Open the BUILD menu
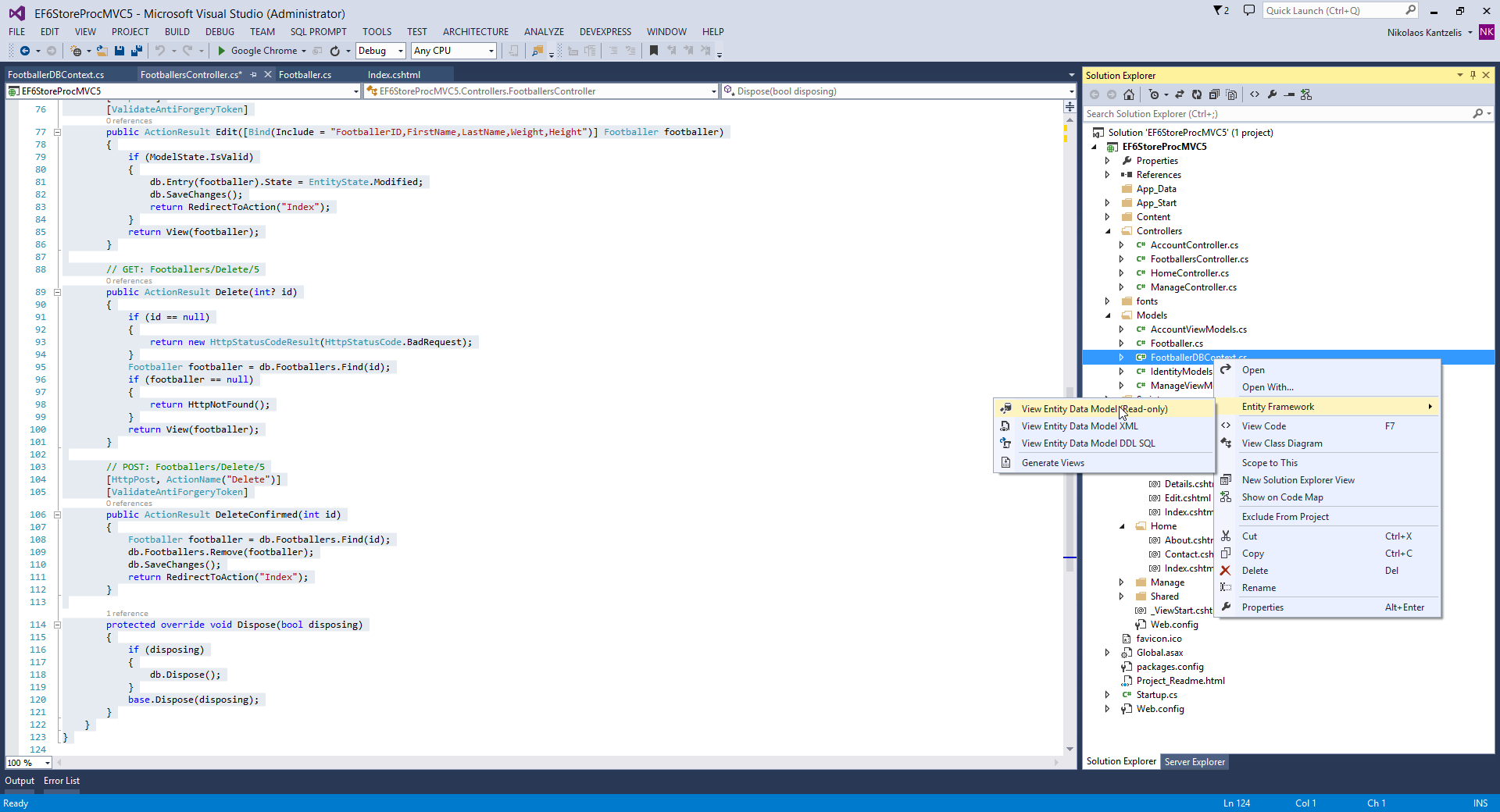The image size is (1500, 812). point(177,32)
